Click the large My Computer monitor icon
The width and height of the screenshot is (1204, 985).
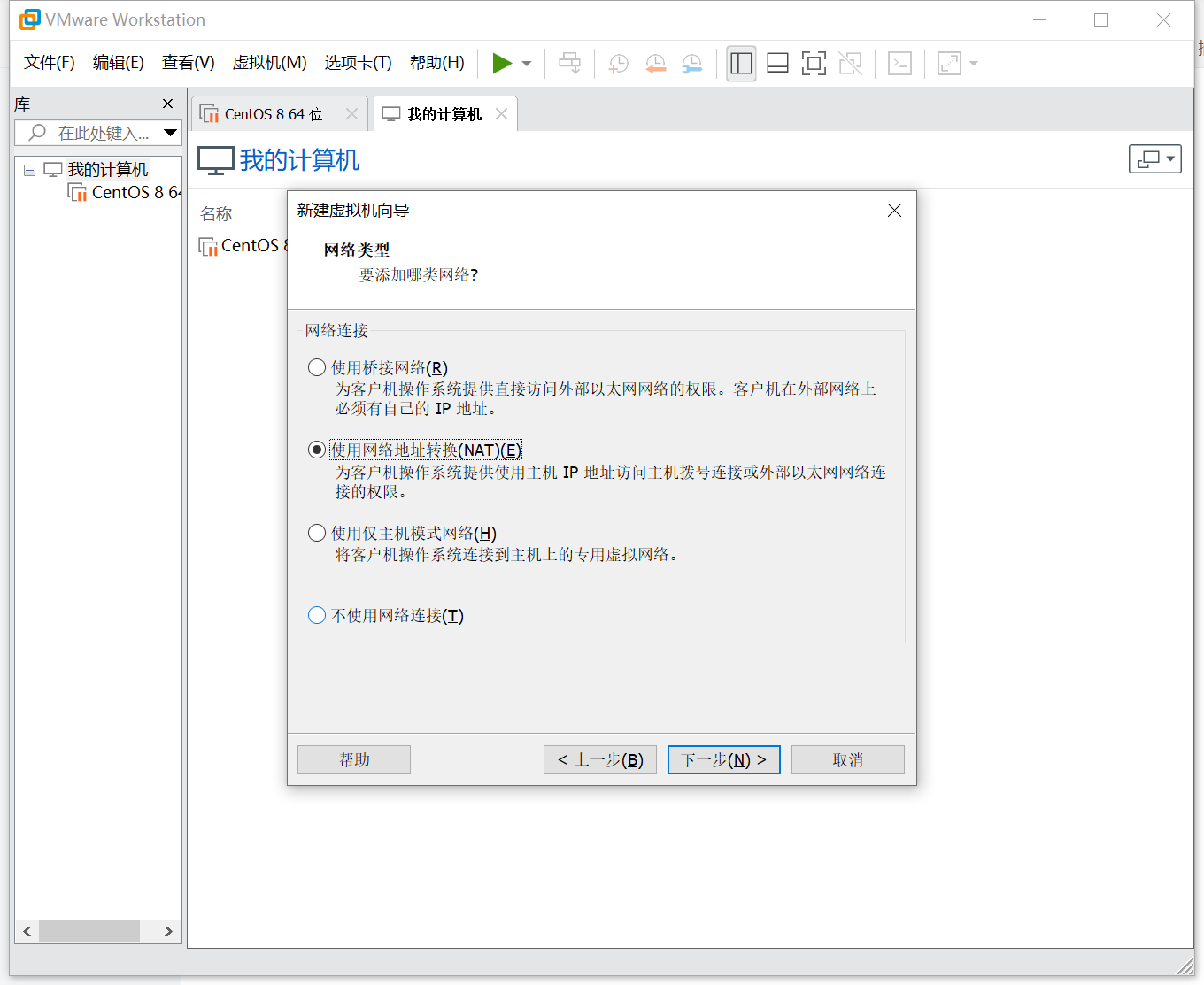click(x=215, y=160)
